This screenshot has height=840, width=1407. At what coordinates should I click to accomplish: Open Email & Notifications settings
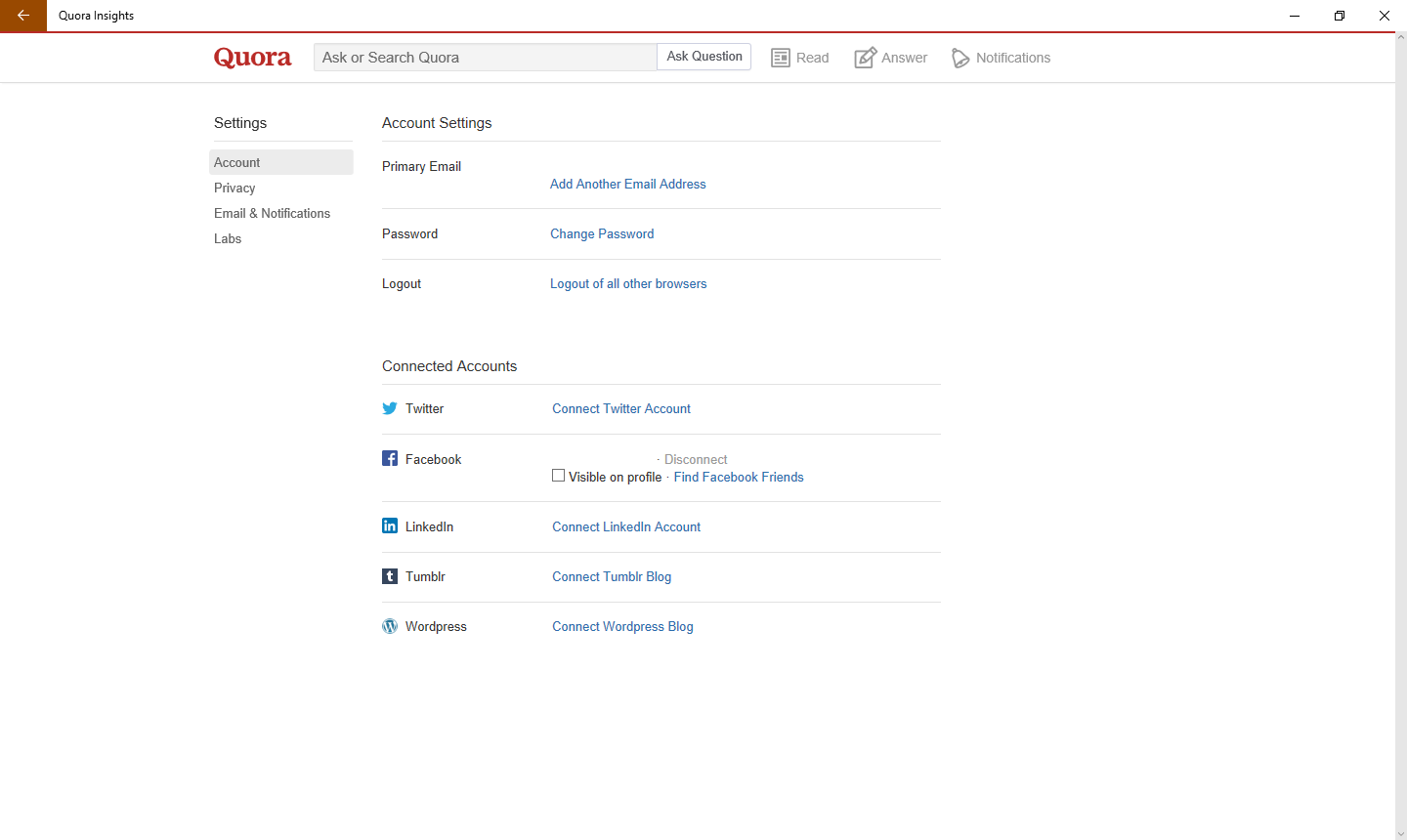pos(272,213)
